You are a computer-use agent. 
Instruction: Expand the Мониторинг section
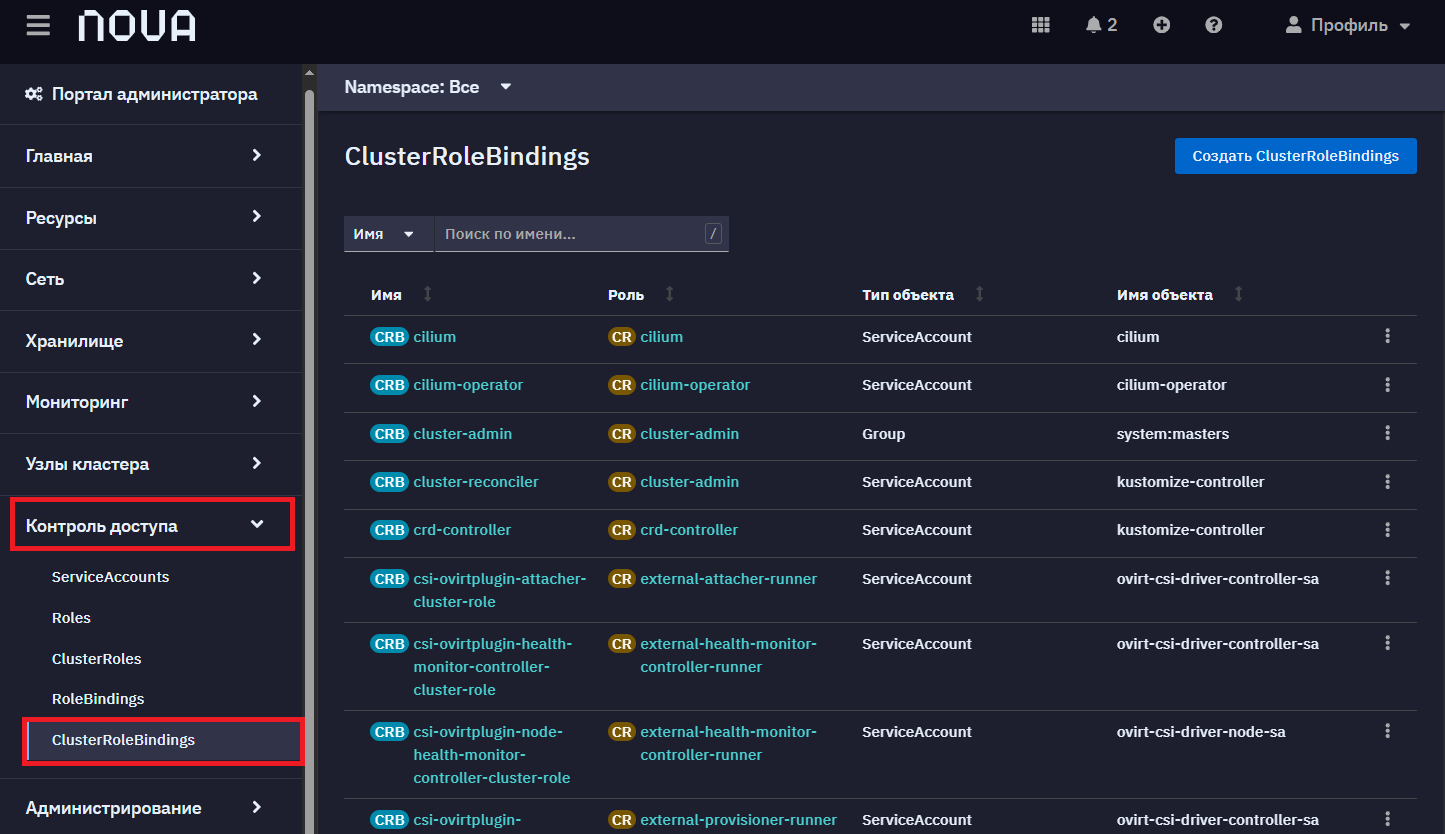point(151,402)
